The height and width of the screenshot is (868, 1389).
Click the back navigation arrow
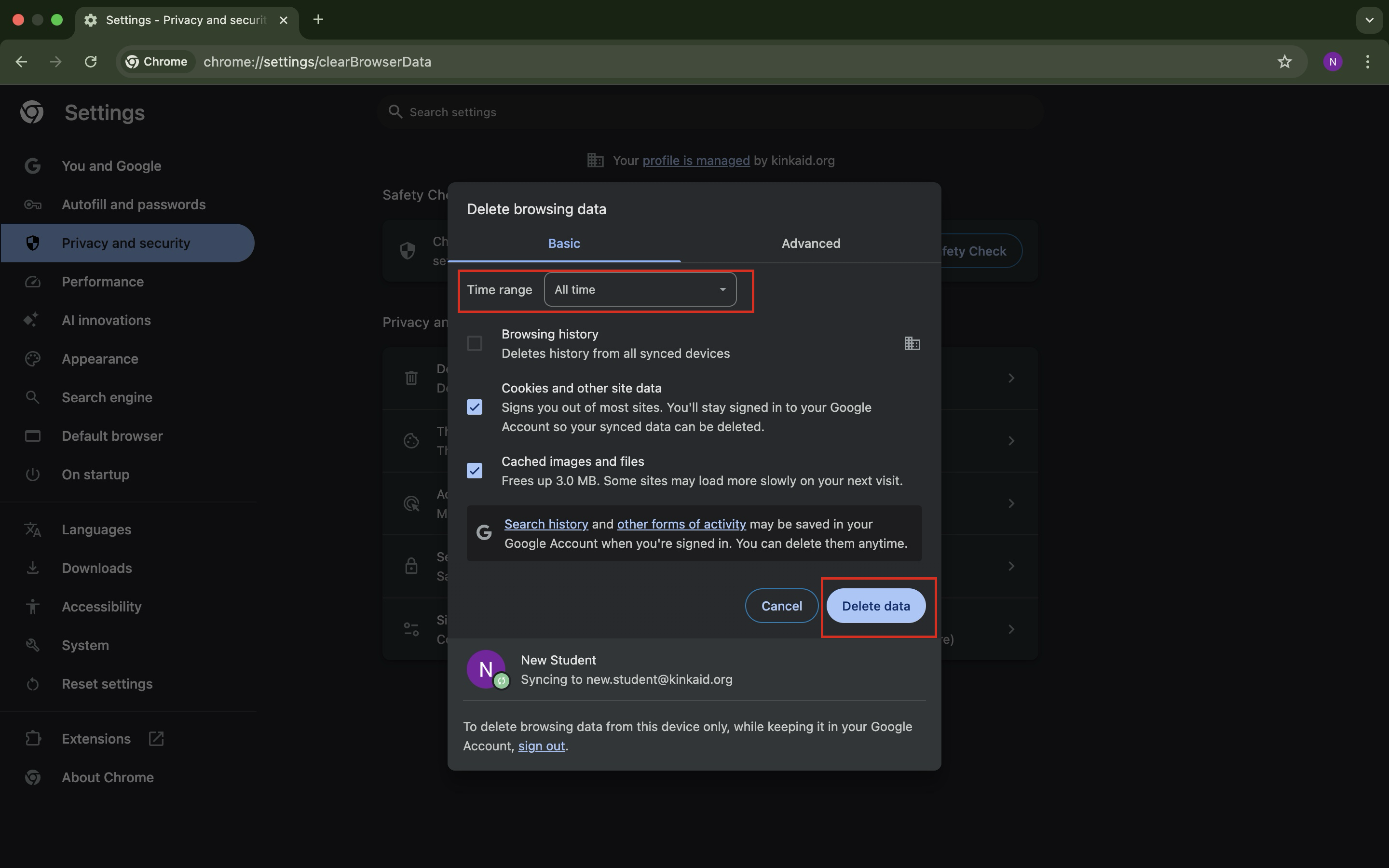click(x=21, y=61)
